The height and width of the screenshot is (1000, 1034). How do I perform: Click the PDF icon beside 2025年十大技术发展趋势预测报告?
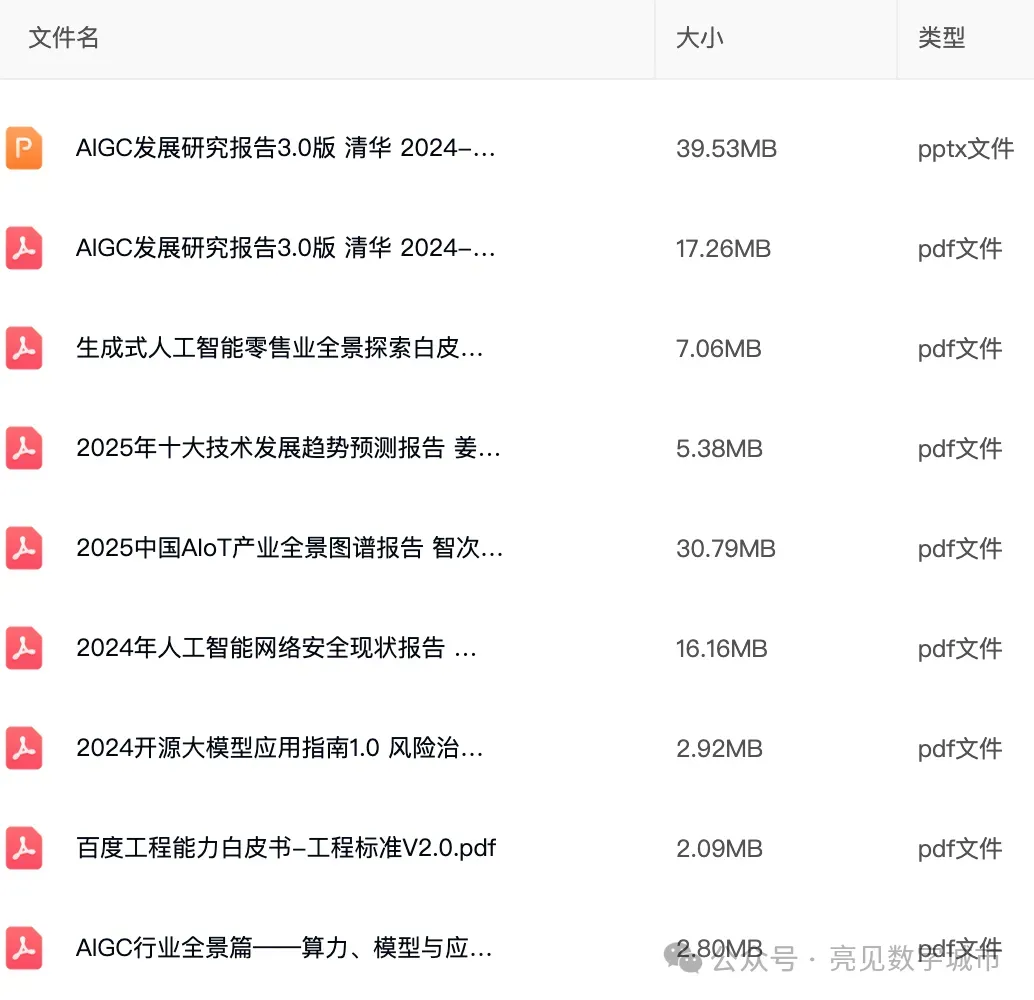tap(24, 448)
